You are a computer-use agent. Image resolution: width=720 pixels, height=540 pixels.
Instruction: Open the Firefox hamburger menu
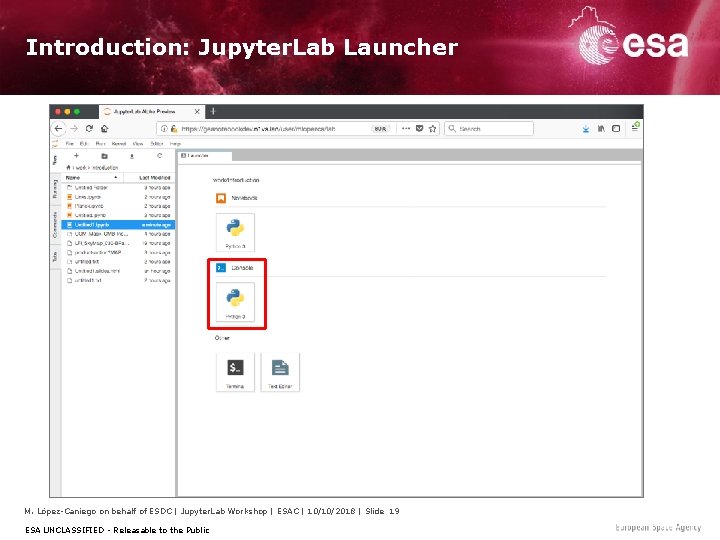[635, 127]
